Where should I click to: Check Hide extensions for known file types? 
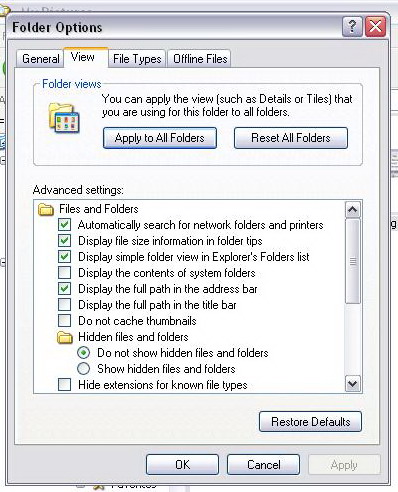click(64, 385)
